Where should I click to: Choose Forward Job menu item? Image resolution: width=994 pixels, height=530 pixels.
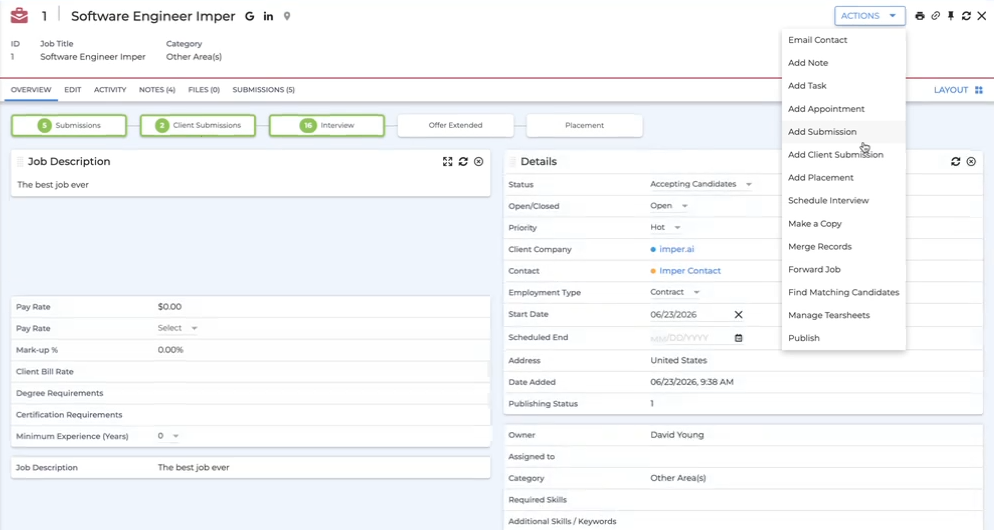844,269
